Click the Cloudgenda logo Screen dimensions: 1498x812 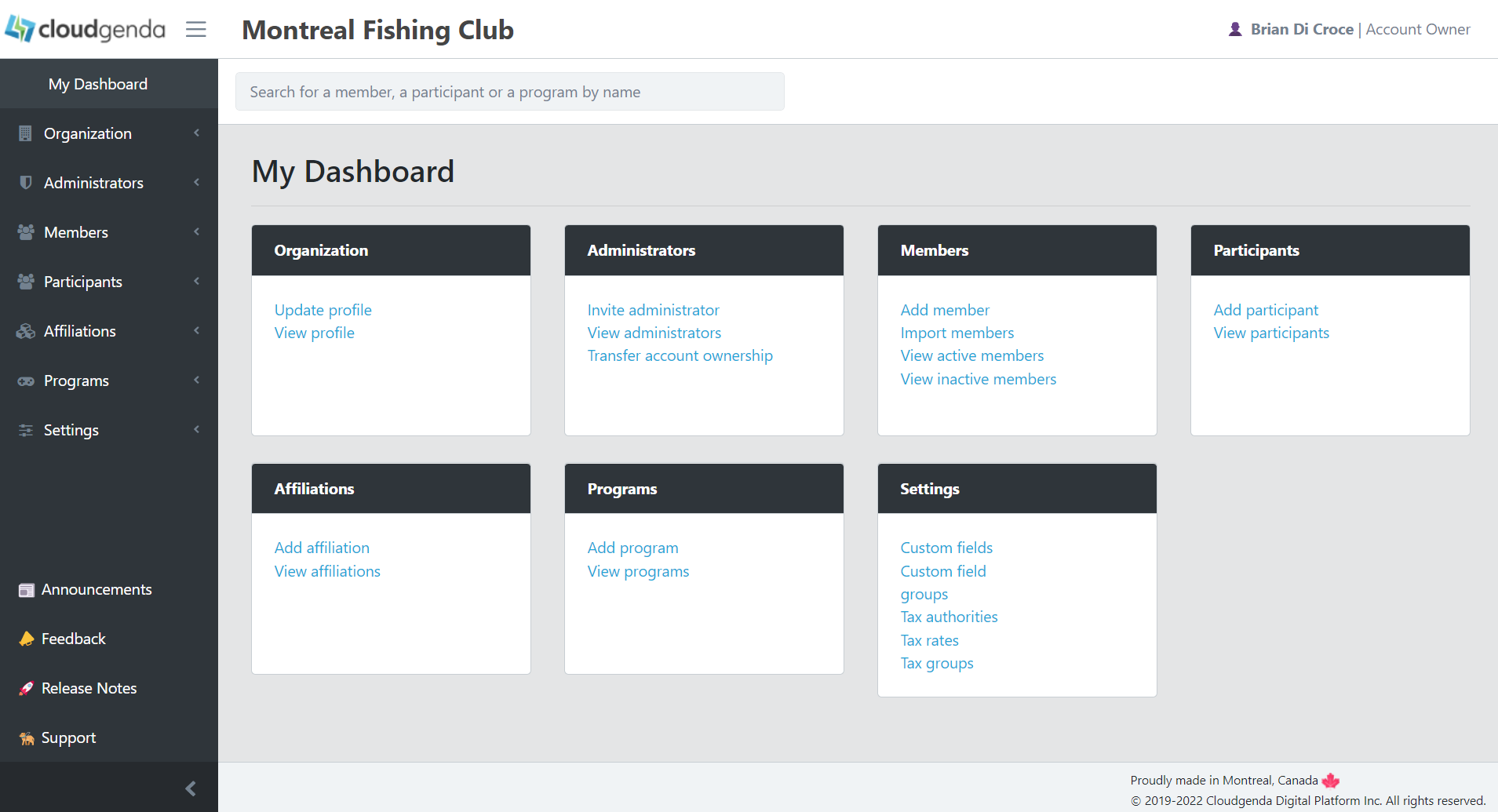[x=86, y=30]
